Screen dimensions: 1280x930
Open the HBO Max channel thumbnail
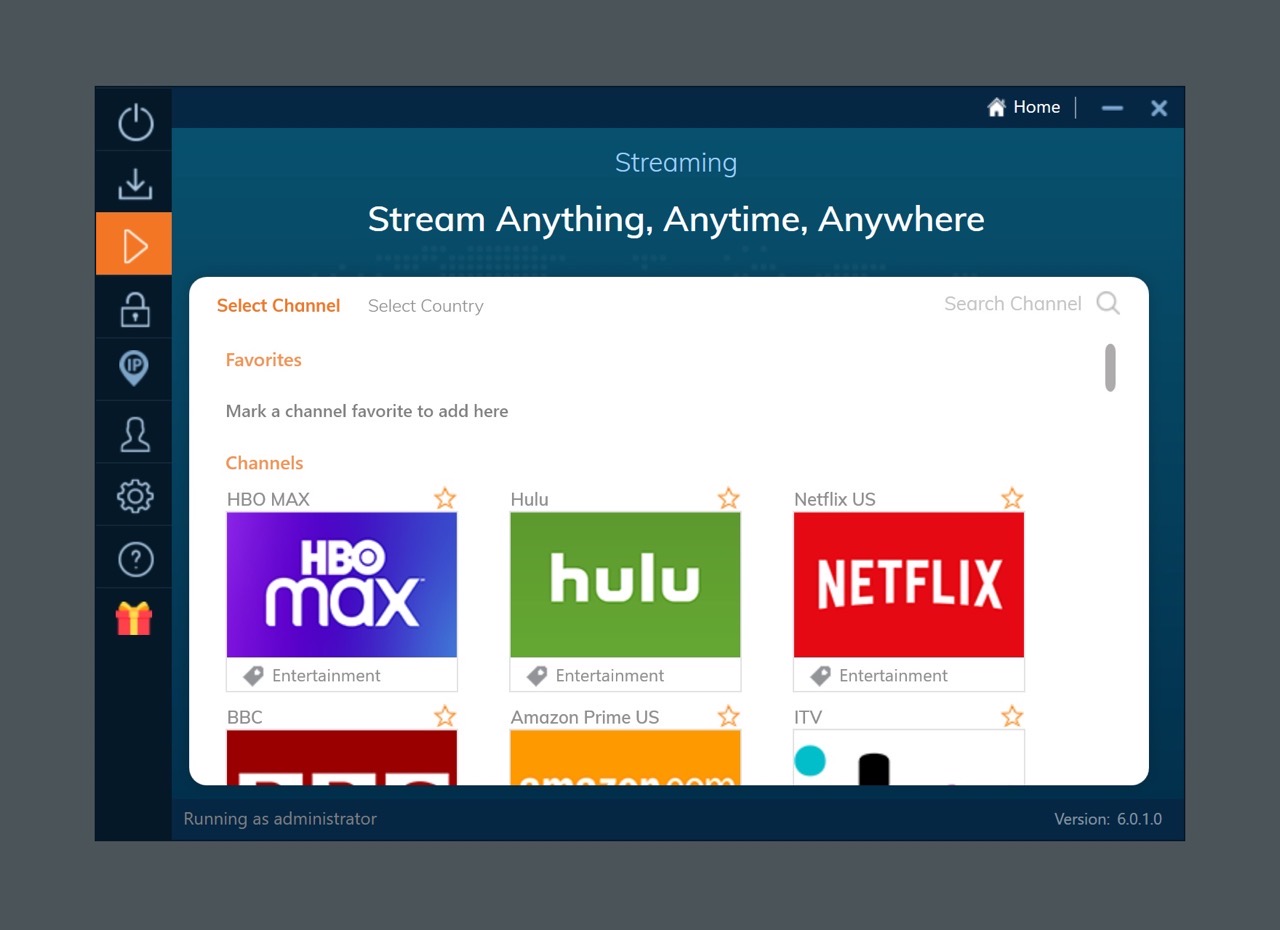(x=342, y=585)
